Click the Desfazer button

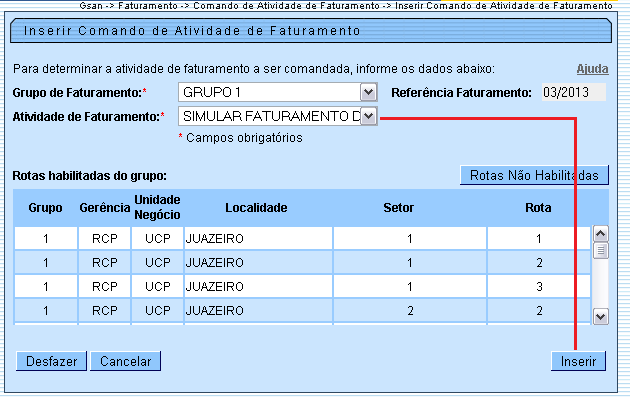tap(51, 361)
